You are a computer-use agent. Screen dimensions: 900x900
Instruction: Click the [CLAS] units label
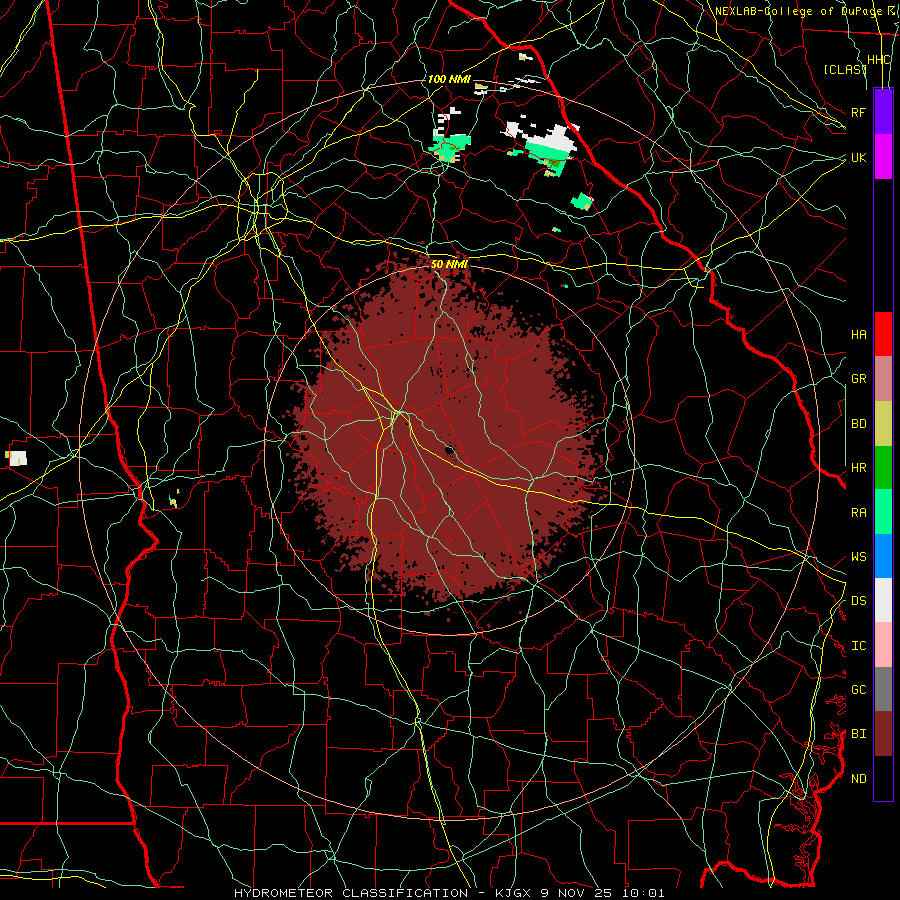(845, 69)
